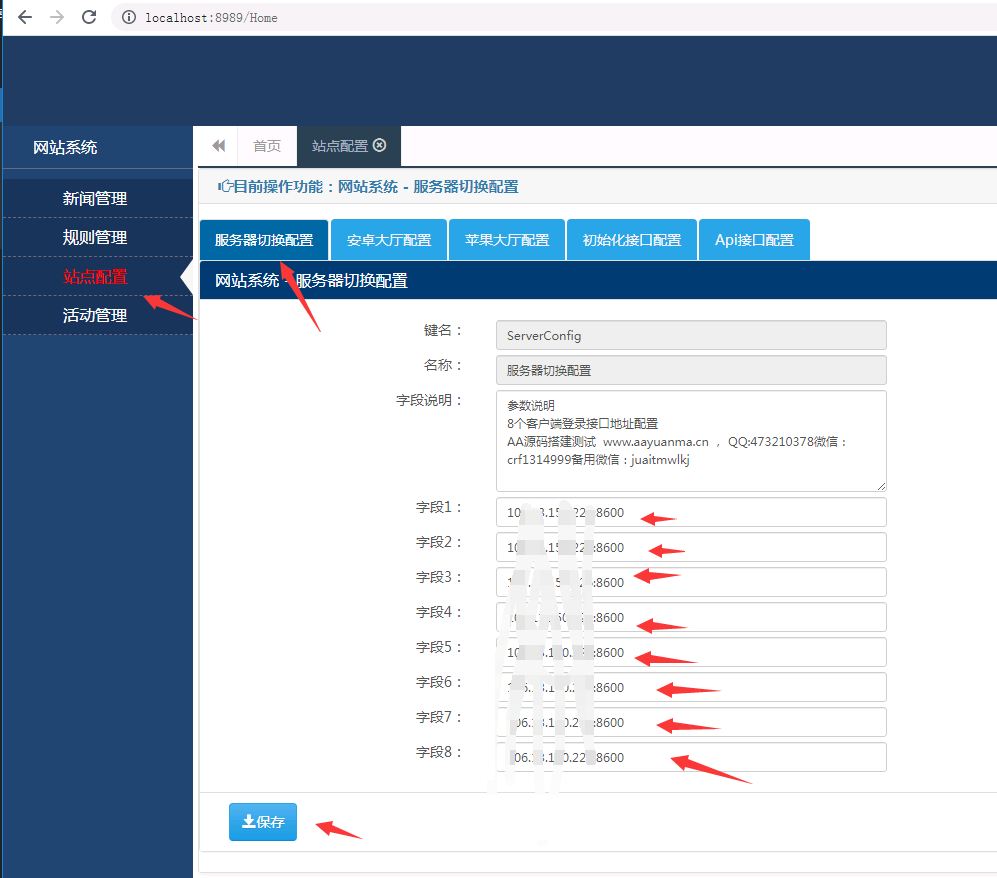Click the 保存 button to save
Viewport: 997px width, 878px height.
point(262,821)
